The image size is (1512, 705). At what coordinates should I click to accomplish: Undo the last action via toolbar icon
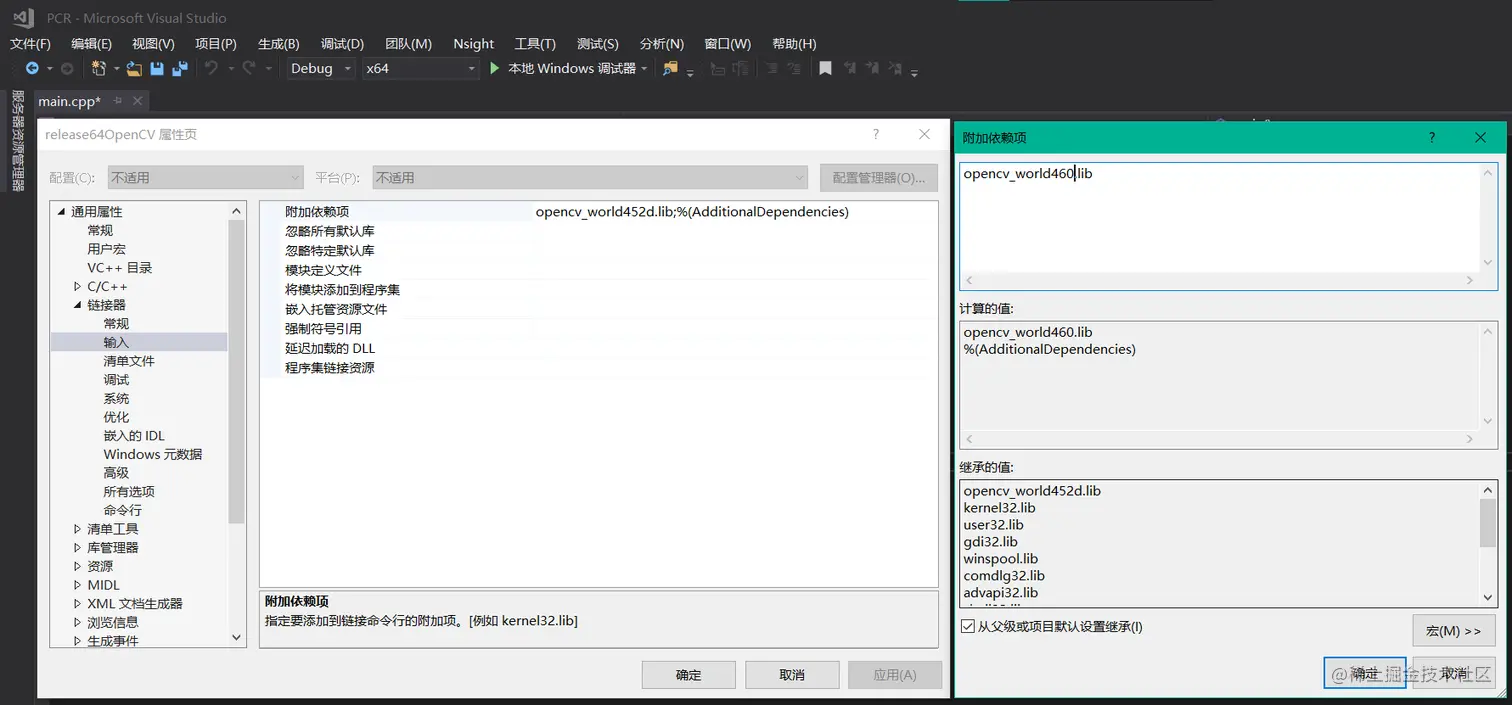coord(211,68)
